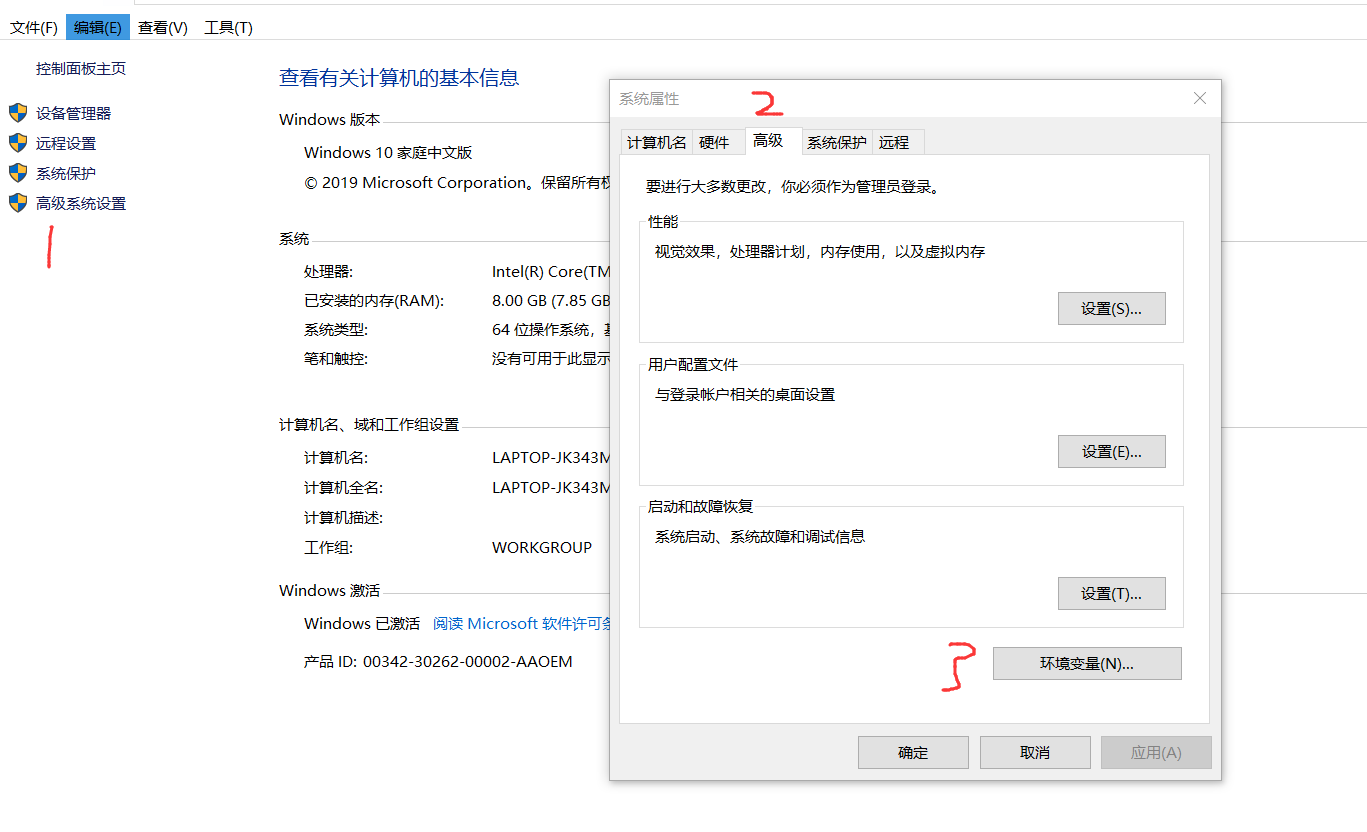Screen dimensions: 1367x832
Task: Open the 工具 menu
Action: coord(227,27)
